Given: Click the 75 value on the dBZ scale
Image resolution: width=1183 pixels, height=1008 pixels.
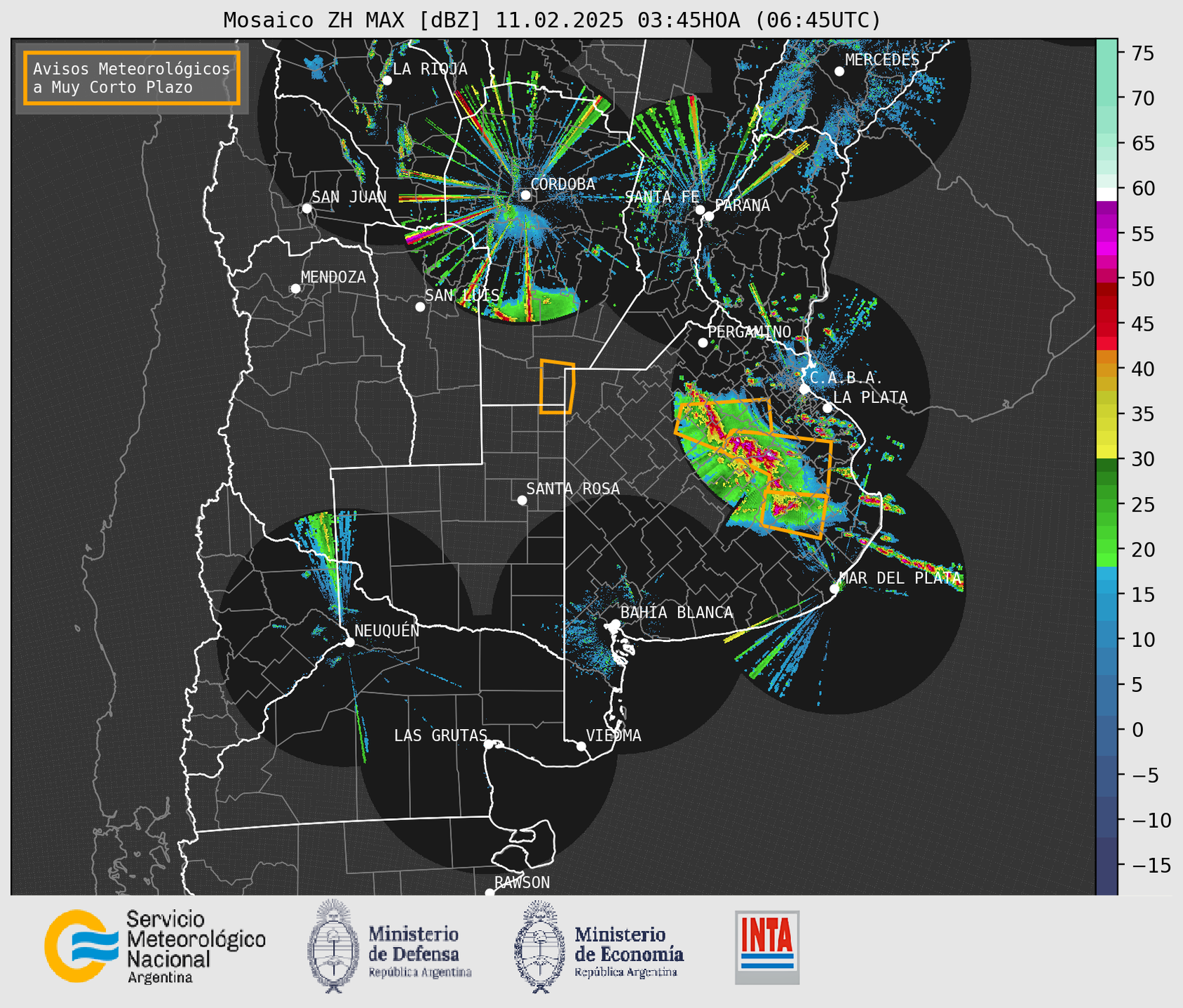Looking at the screenshot, I should pos(1143,53).
